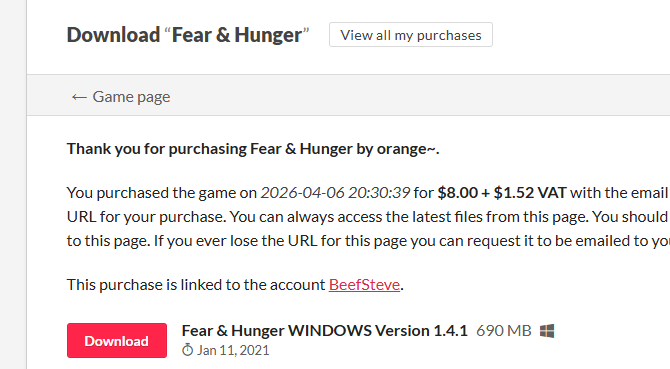The image size is (670, 369).
Task: Click the $8.00 + $1.52 VAT price text
Action: tap(502, 193)
